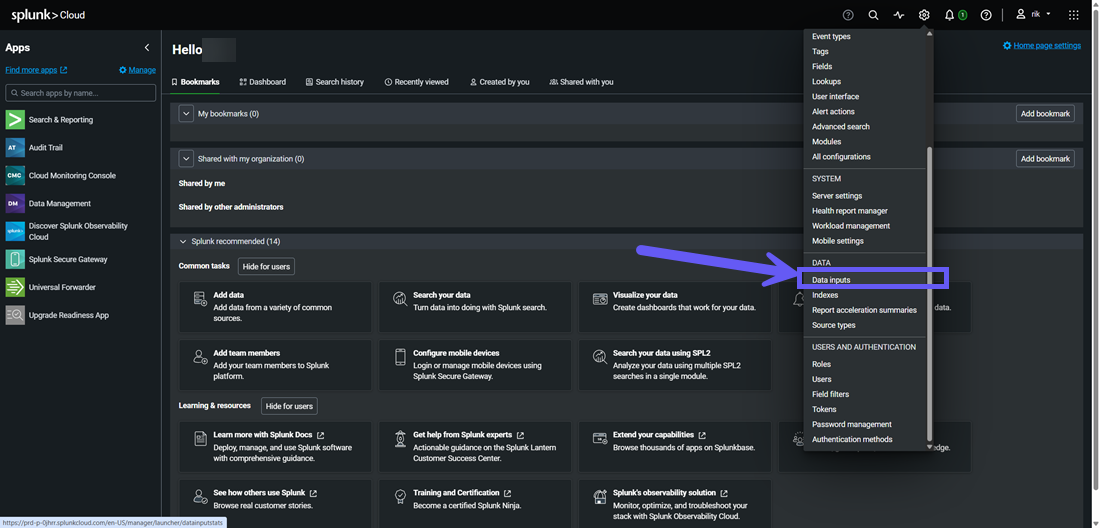The width and height of the screenshot is (1100, 528).
Task: Open Home page settings link
Action: (1042, 46)
